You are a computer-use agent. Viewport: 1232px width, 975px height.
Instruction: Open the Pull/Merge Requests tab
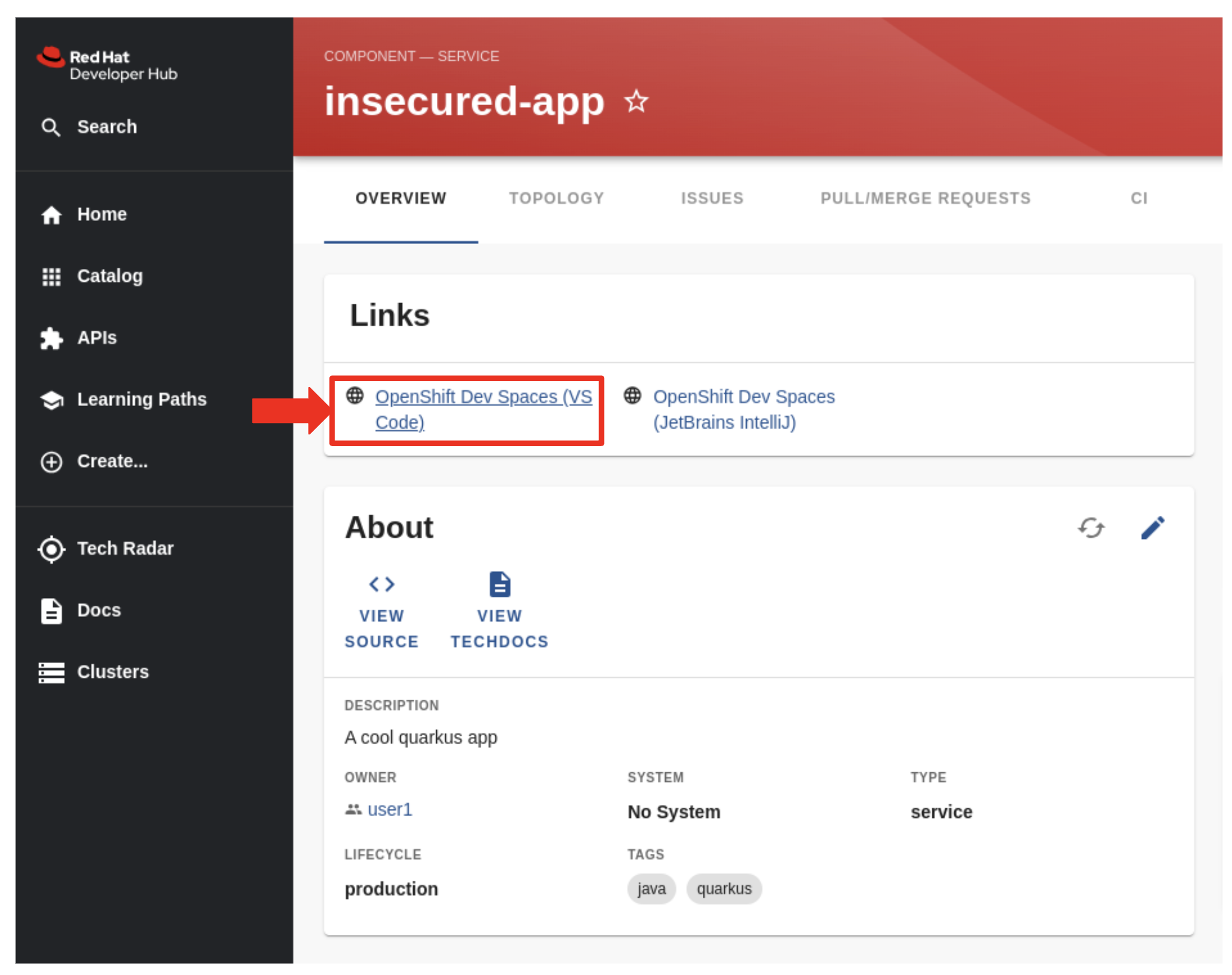tap(925, 199)
